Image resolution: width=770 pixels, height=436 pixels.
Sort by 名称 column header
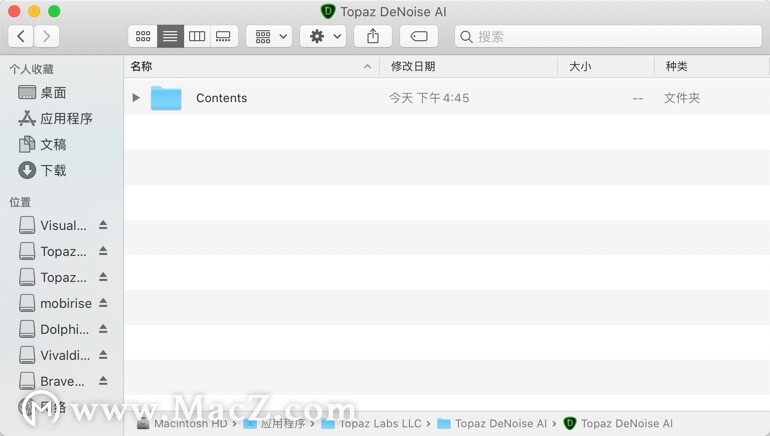coord(251,66)
